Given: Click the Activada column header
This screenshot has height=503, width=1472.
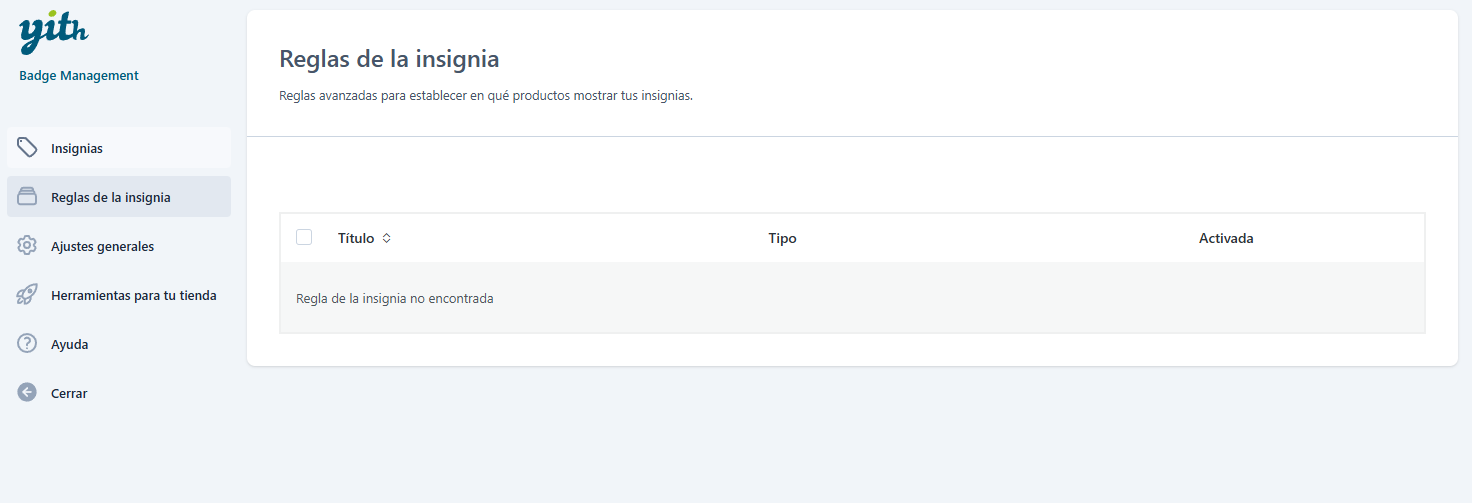Looking at the screenshot, I should click(x=1226, y=238).
